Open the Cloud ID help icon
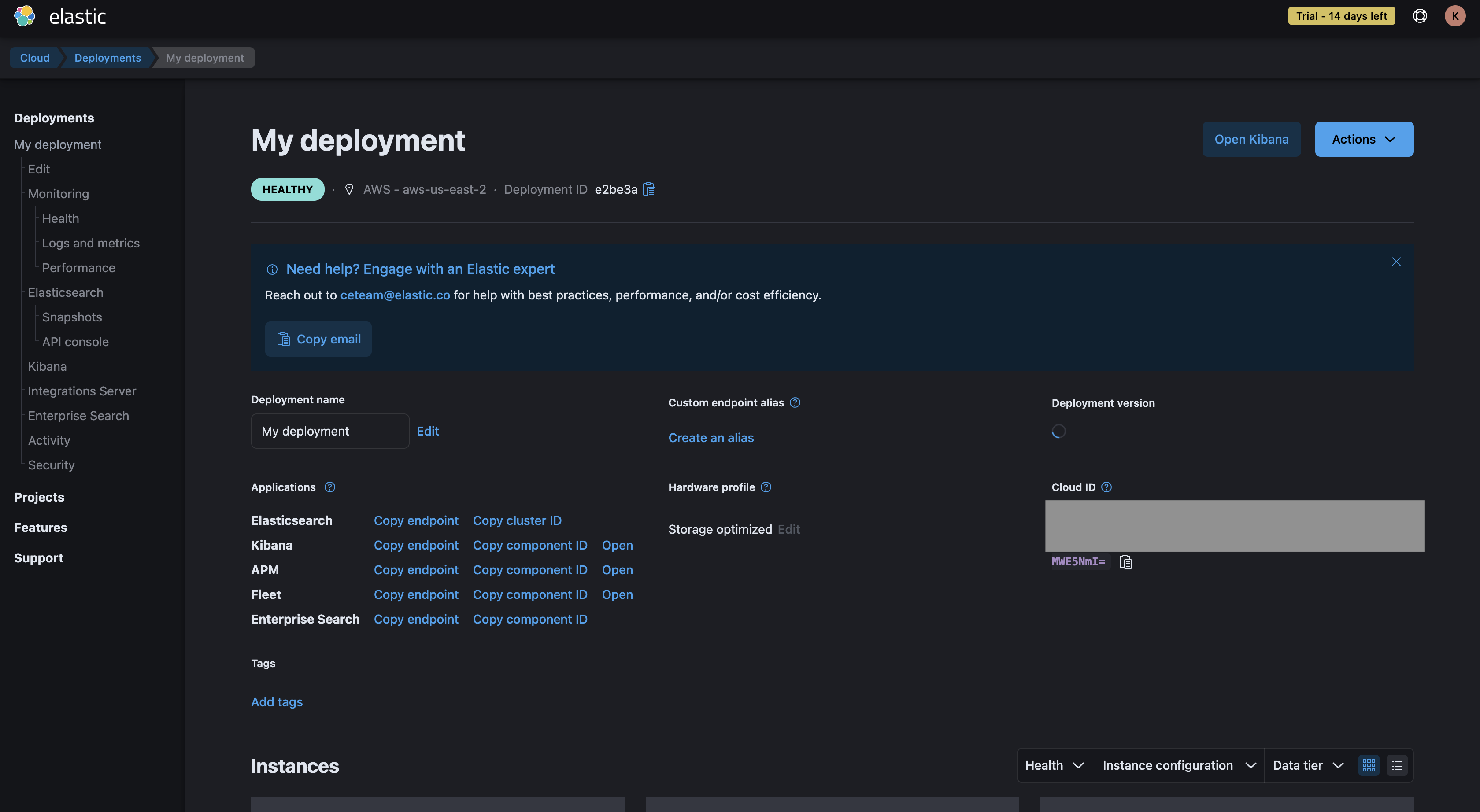Screen dimensions: 1480x812 pyautogui.click(x=1106, y=487)
